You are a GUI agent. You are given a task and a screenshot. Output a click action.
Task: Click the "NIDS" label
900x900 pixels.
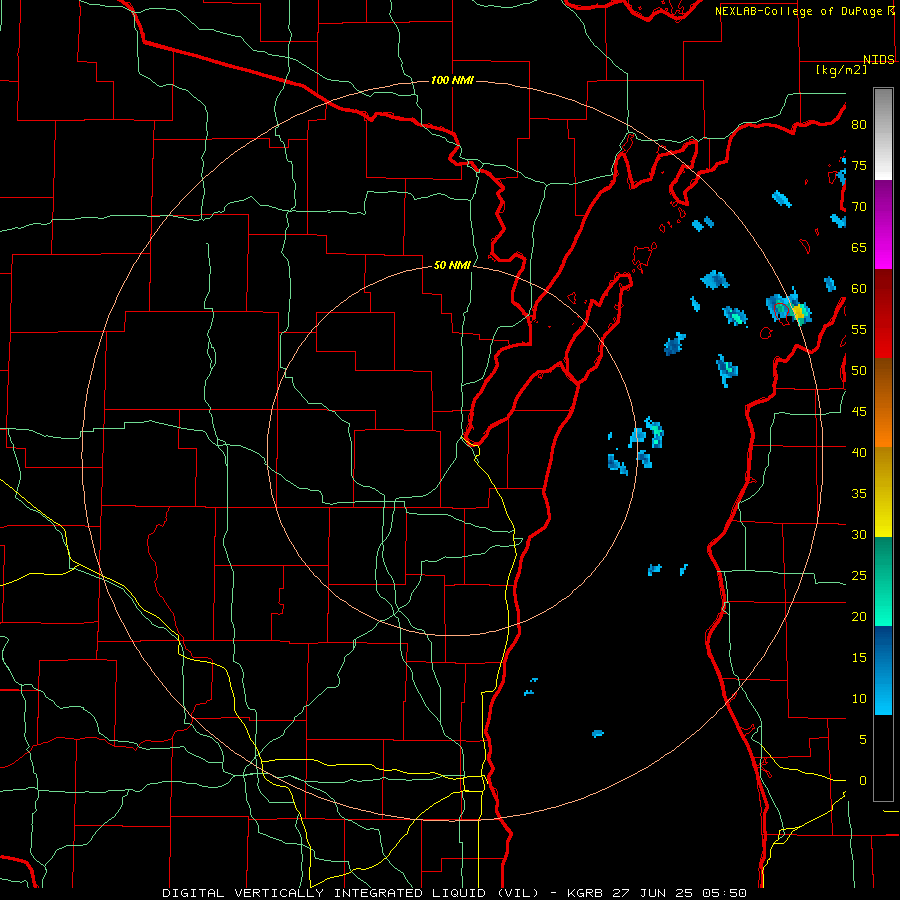(x=879, y=60)
